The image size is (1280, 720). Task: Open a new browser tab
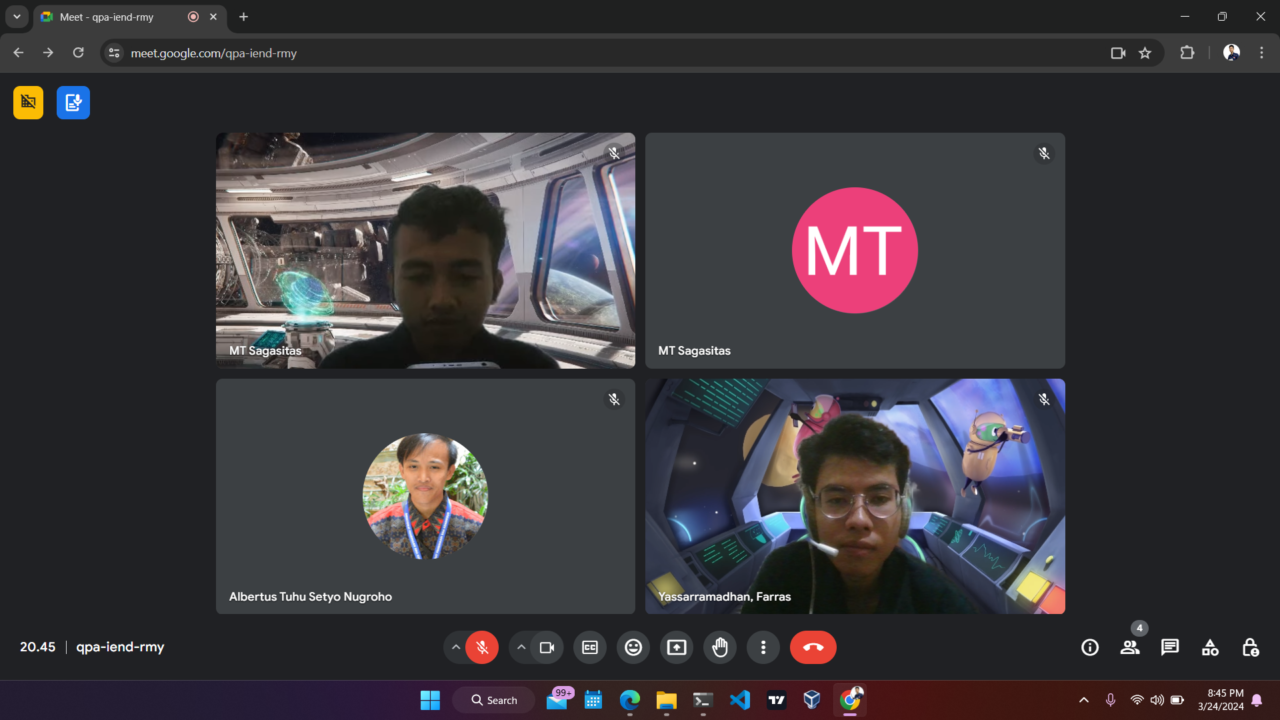point(243,17)
